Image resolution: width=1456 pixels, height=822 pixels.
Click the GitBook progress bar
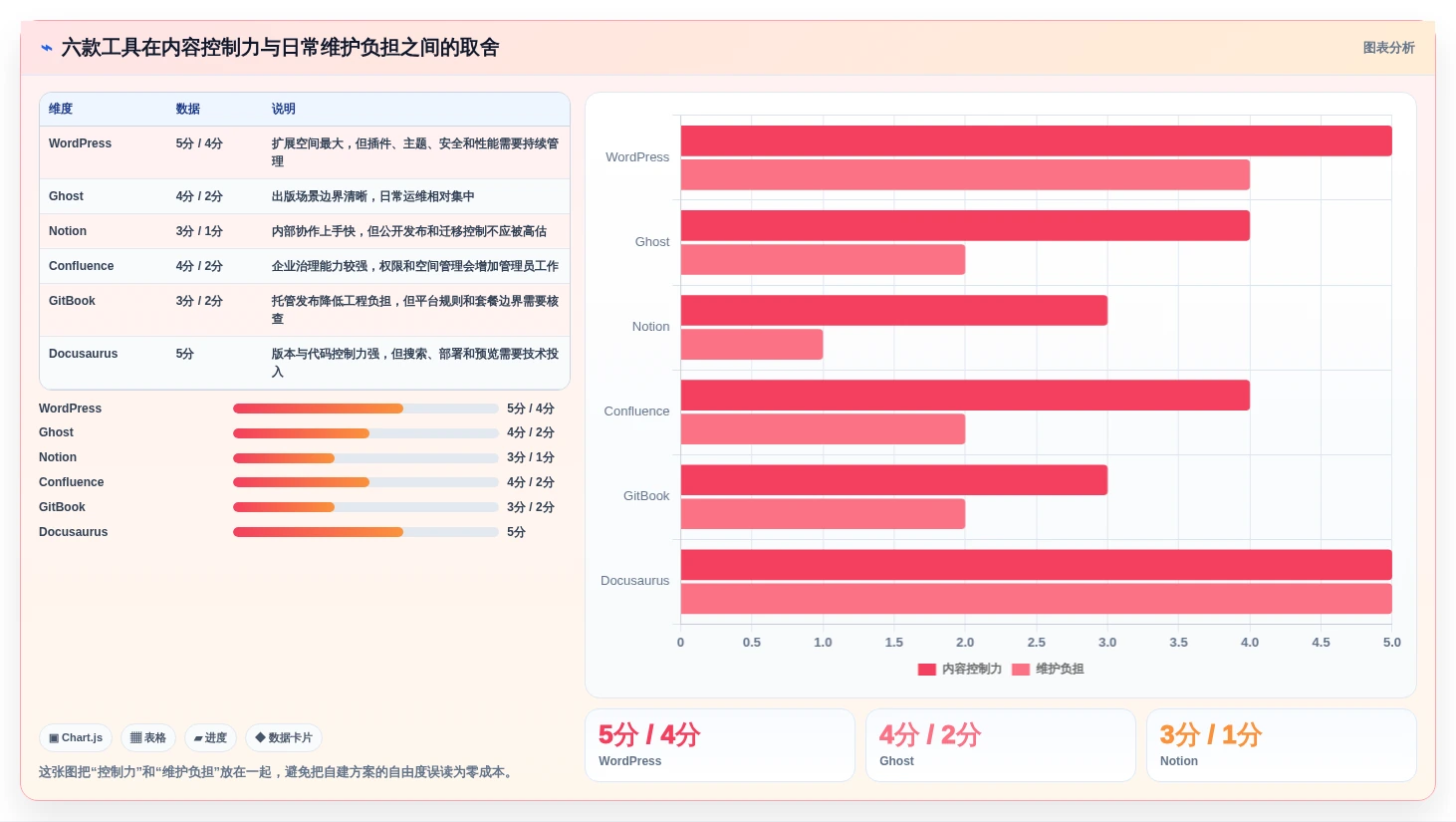click(x=365, y=507)
